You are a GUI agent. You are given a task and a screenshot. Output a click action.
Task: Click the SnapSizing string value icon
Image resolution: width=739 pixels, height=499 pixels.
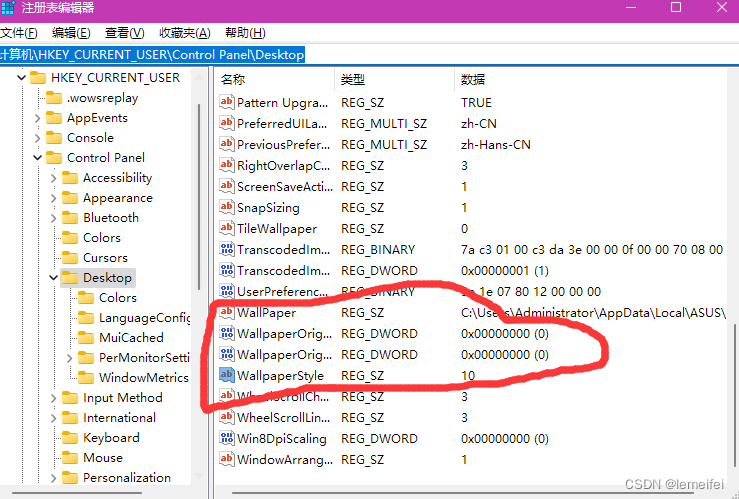(x=227, y=207)
